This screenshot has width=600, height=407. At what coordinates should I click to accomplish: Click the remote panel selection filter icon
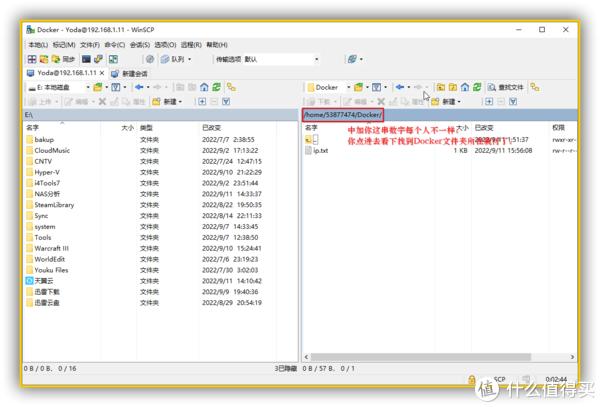513,101
